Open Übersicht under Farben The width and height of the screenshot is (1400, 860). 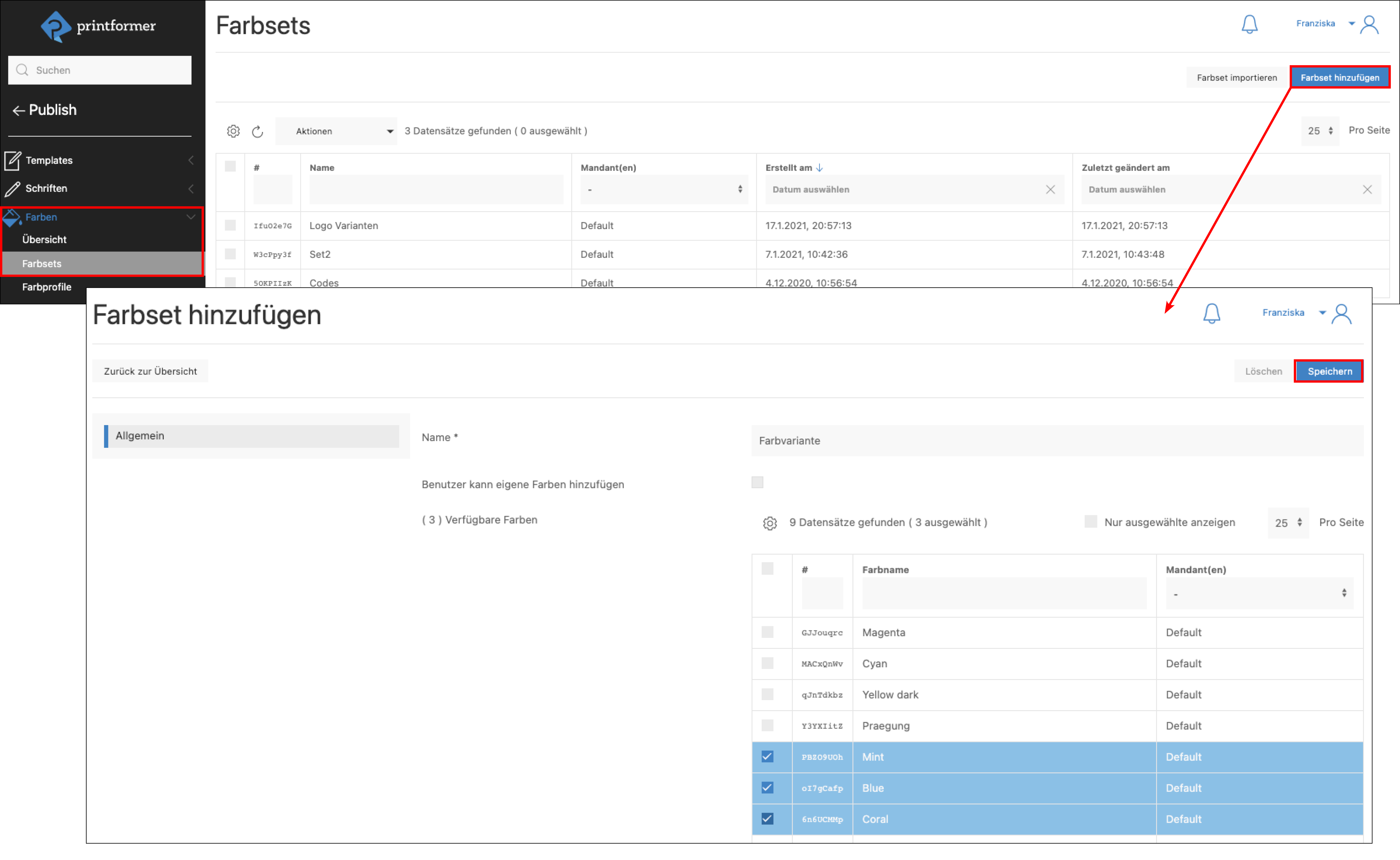(x=44, y=239)
